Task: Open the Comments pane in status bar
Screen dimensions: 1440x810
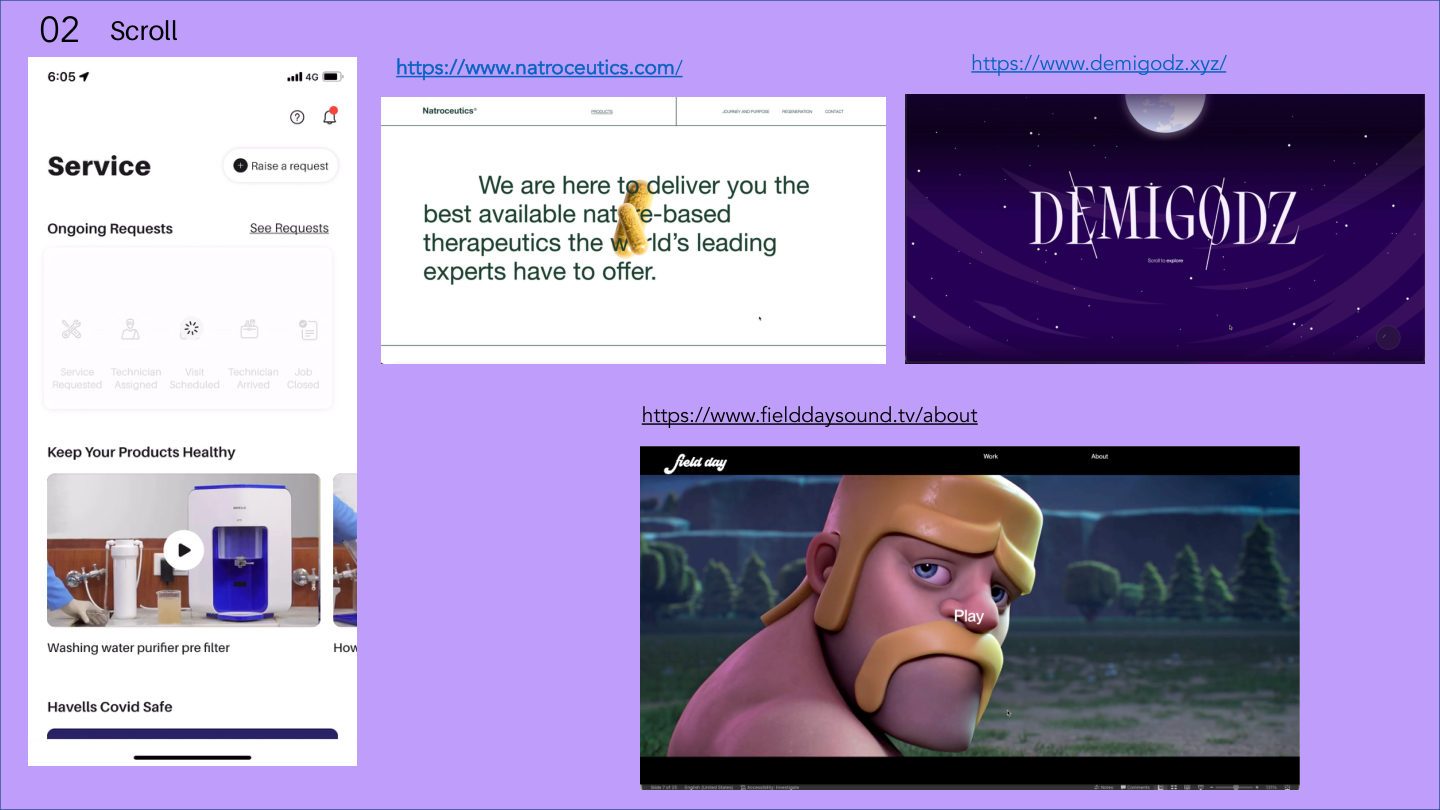Action: 1136,787
